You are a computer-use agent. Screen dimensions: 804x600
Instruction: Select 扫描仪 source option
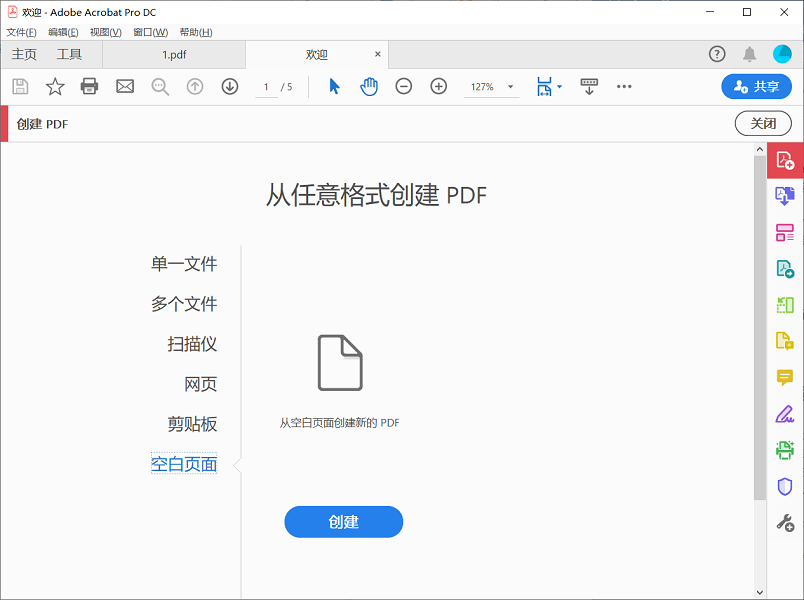click(x=192, y=344)
